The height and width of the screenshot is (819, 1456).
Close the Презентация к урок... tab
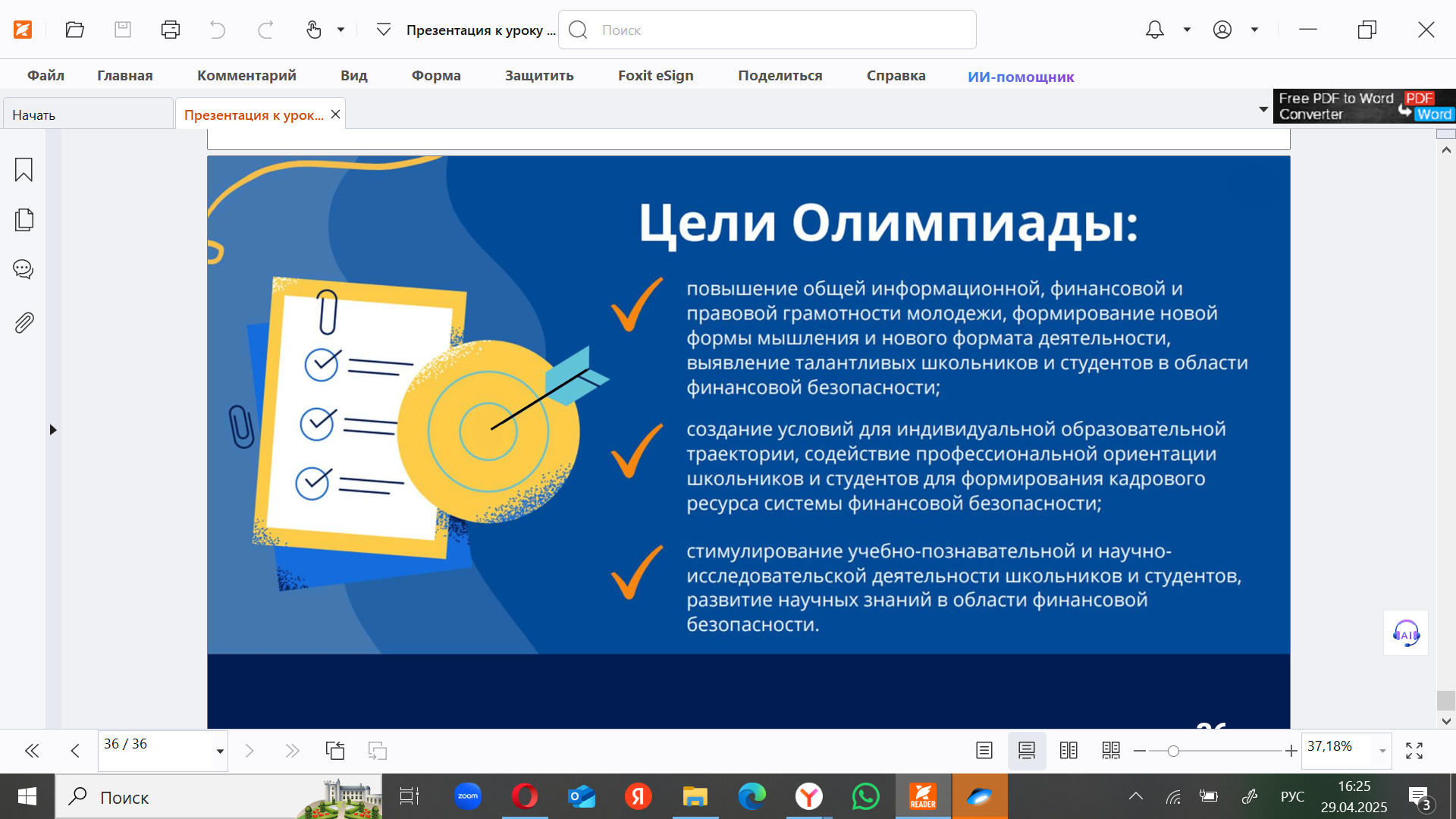(x=335, y=114)
